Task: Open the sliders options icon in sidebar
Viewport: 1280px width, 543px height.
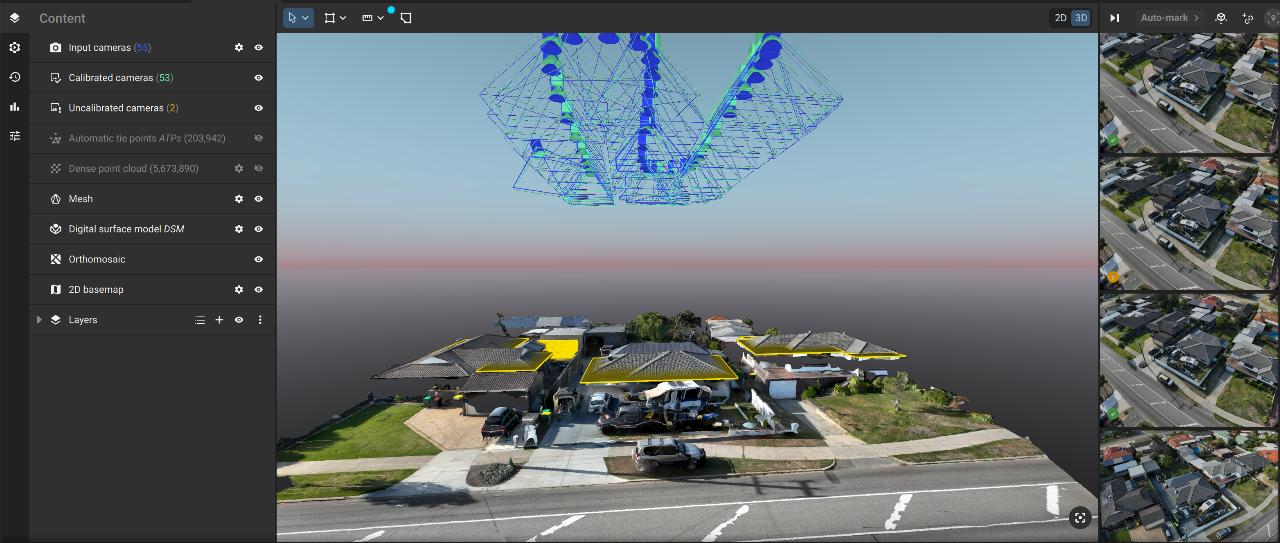Action: click(14, 136)
